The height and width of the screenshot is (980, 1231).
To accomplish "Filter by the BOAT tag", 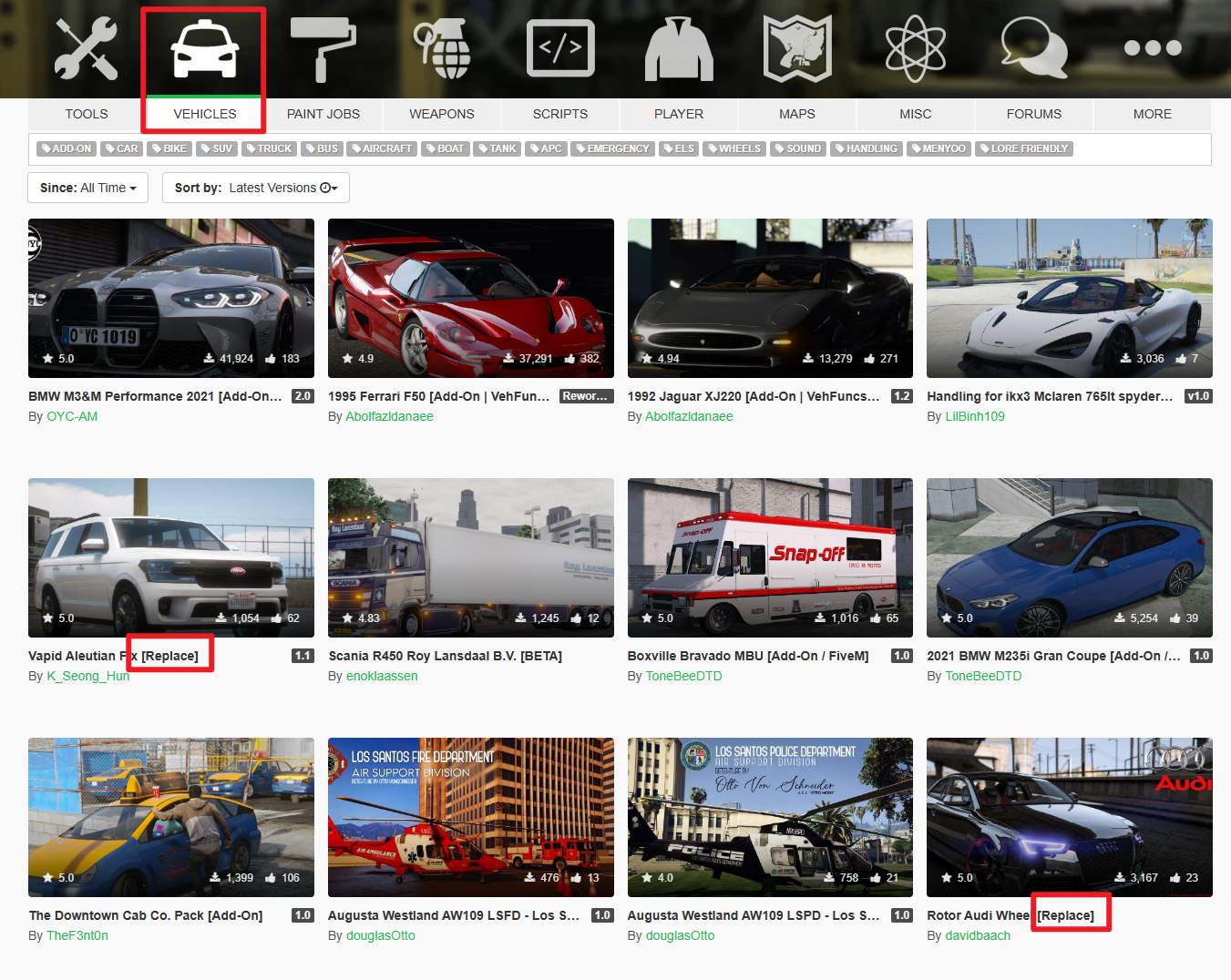I will coord(445,148).
